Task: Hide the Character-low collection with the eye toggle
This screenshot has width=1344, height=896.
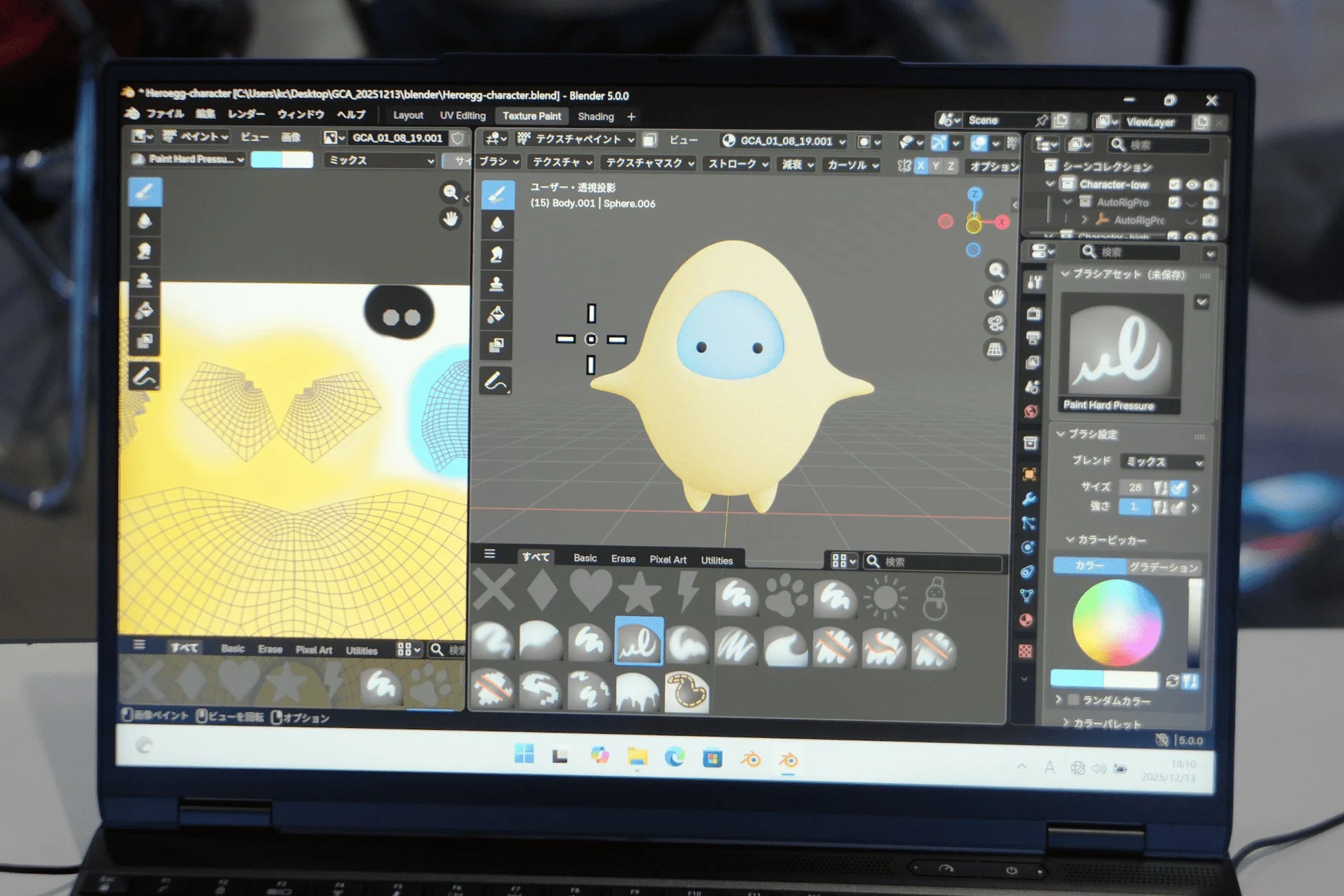Action: 1193,185
